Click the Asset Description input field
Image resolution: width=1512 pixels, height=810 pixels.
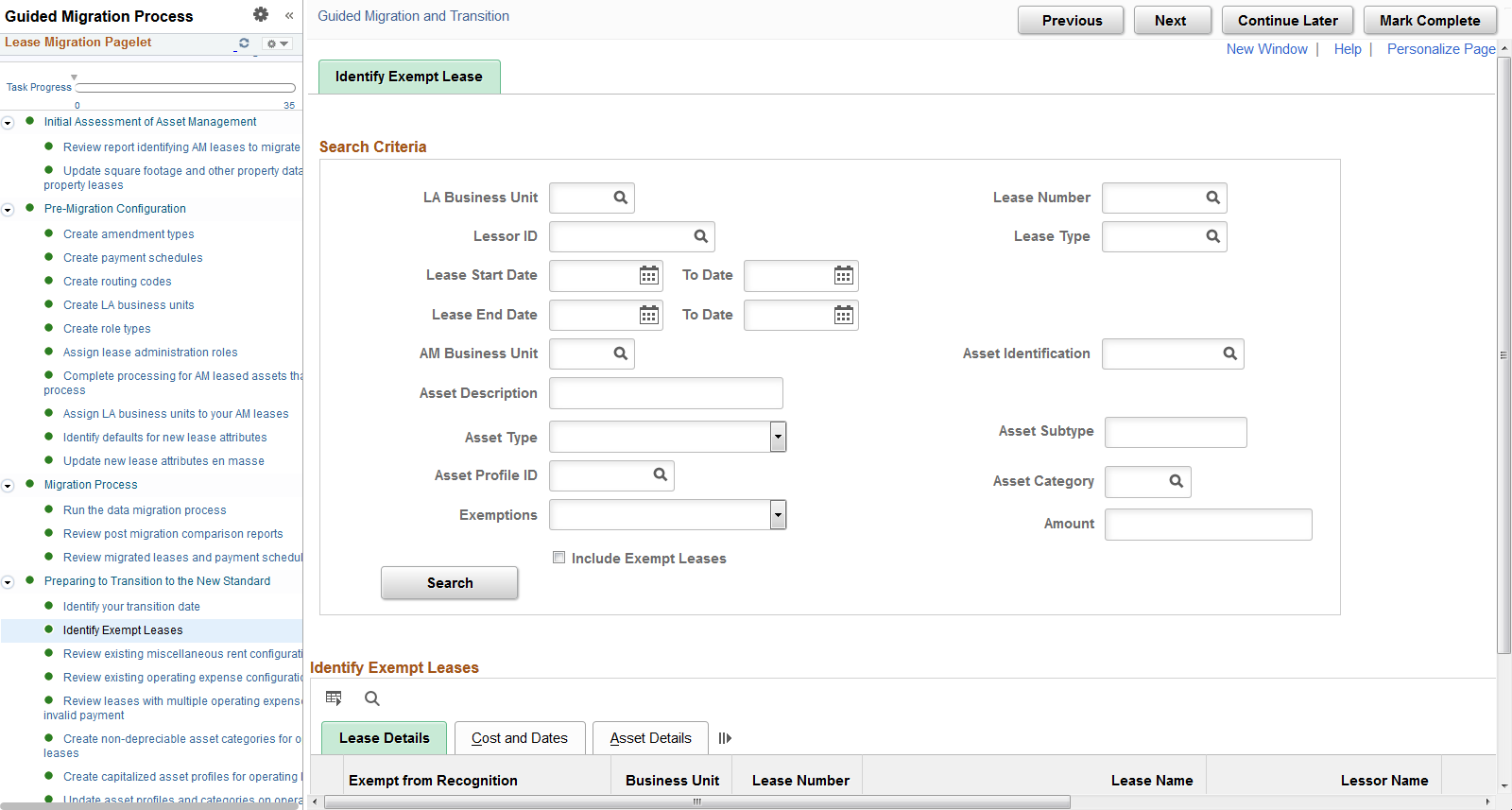point(666,393)
